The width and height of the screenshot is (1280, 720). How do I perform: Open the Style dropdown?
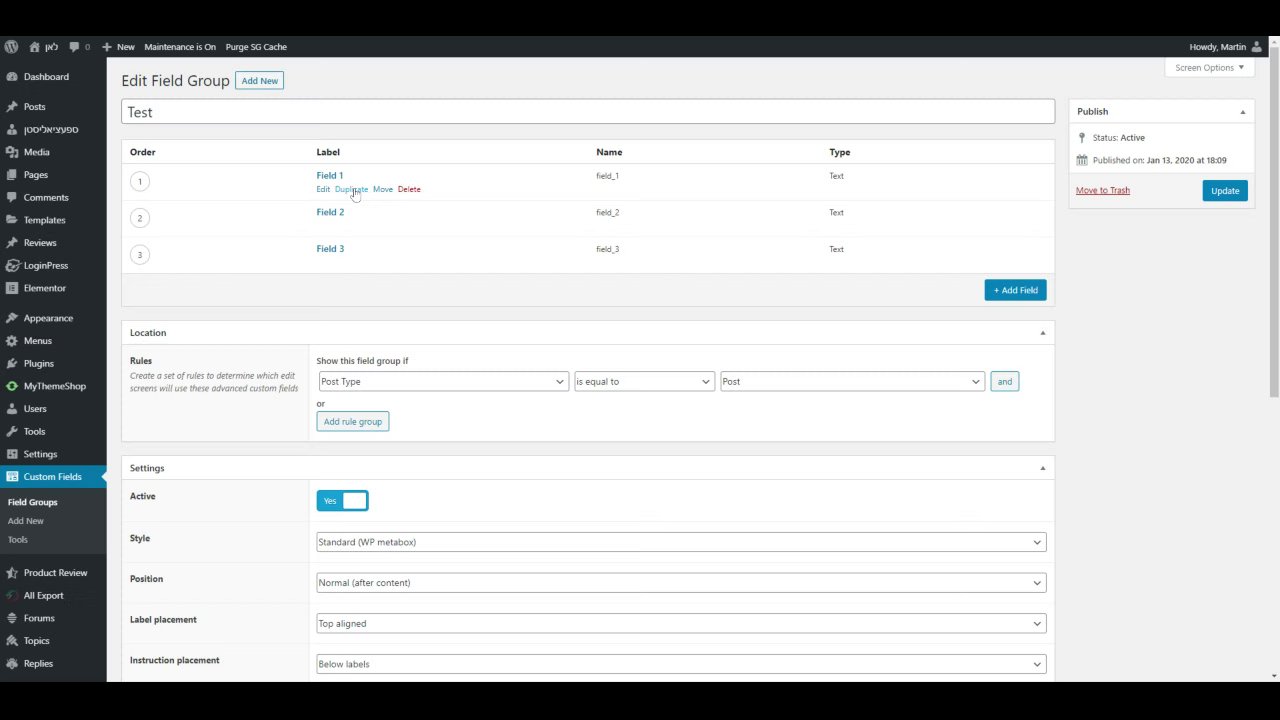coord(681,542)
